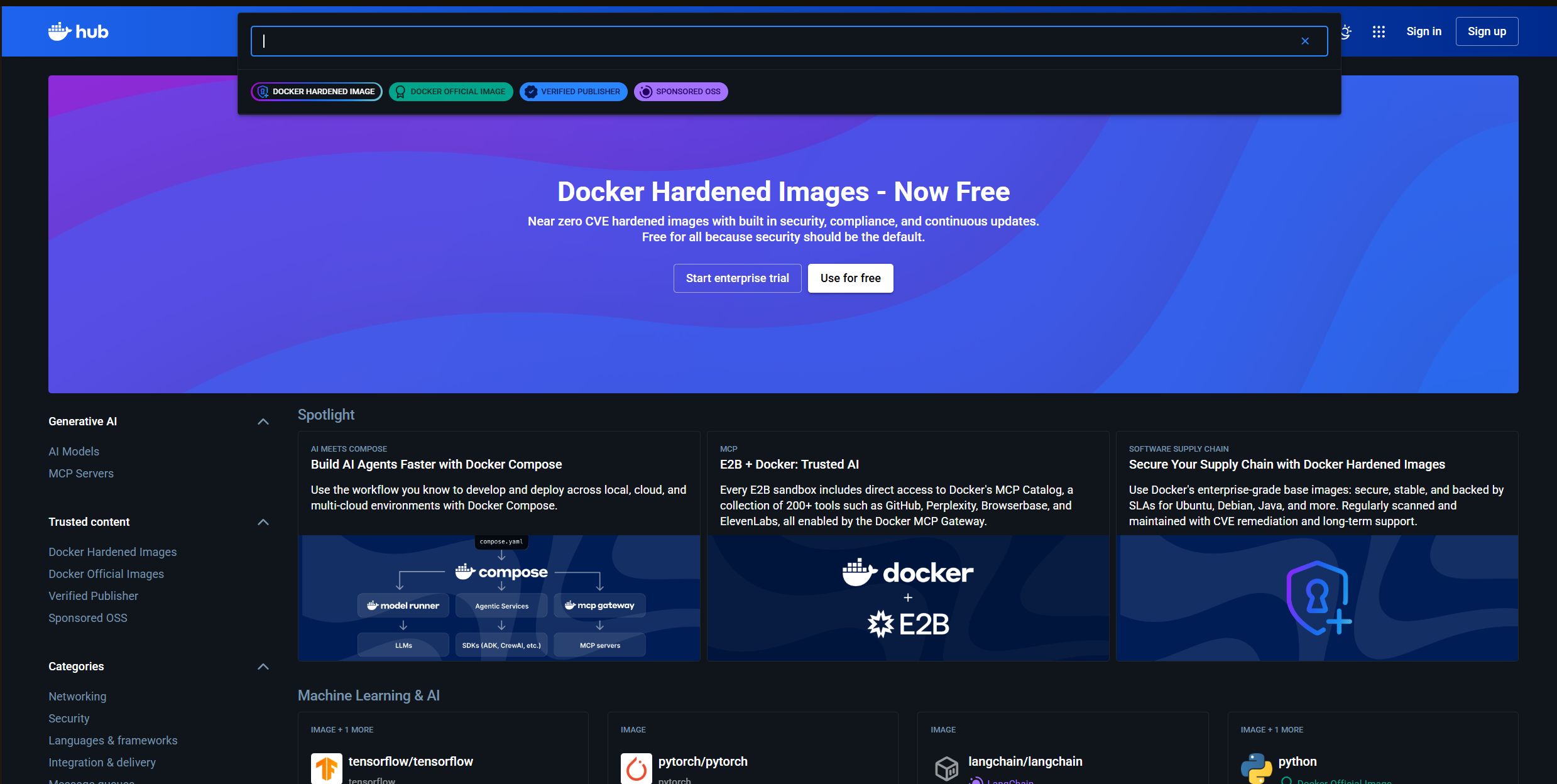Open E2B + Docker: Trusted AI article
This screenshot has width=1557, height=784.
coord(789,464)
